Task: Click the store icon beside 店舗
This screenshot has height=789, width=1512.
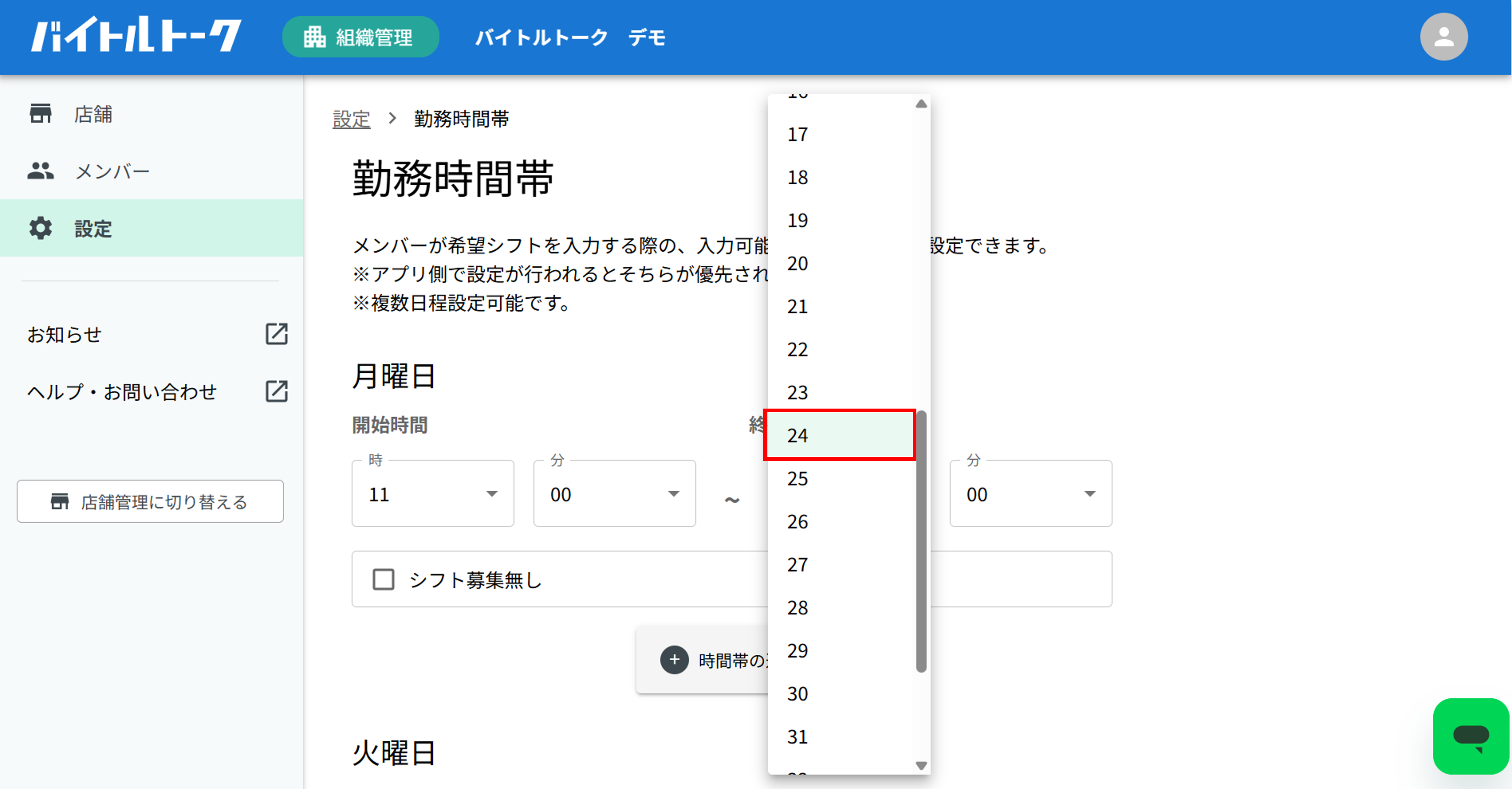Action: click(40, 113)
